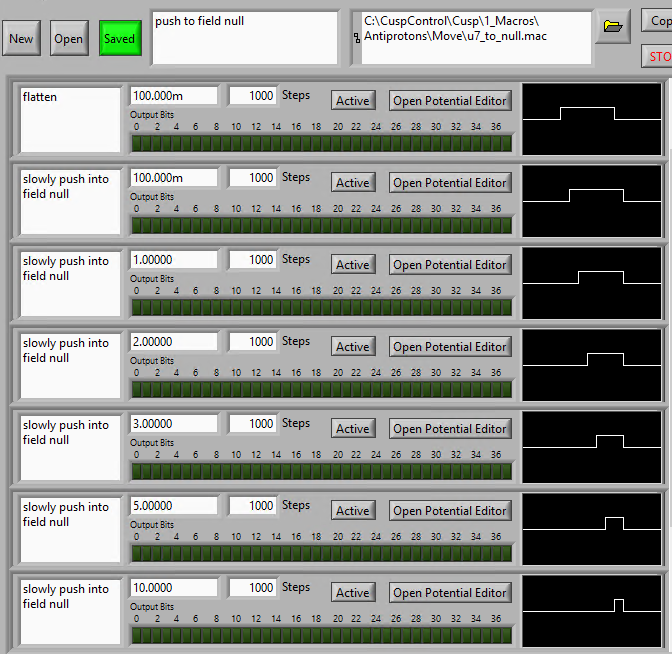Click the 100.000m duration field in flatten row

[x=174, y=96]
